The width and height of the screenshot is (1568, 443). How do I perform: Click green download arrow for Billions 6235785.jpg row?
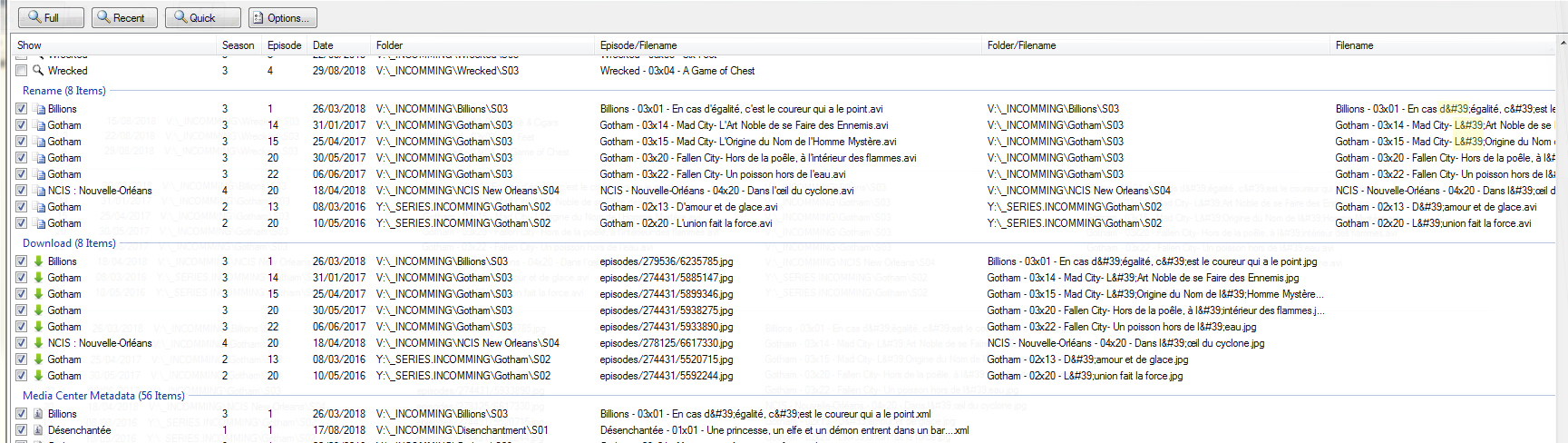[x=39, y=261]
